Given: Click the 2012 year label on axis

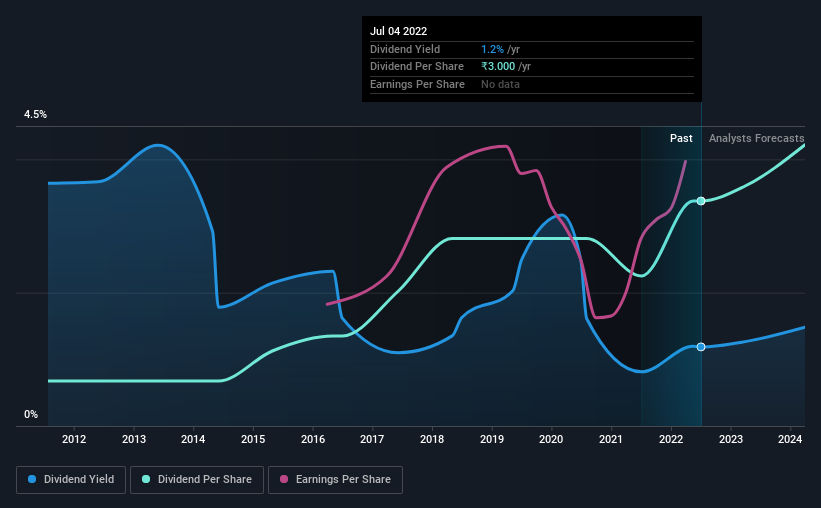Looking at the screenshot, I should coord(74,439).
